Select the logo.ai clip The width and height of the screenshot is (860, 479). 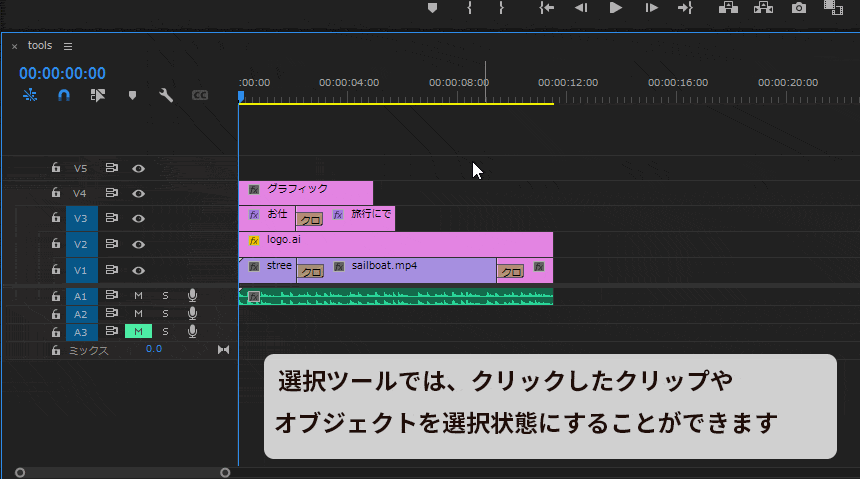tap(396, 244)
